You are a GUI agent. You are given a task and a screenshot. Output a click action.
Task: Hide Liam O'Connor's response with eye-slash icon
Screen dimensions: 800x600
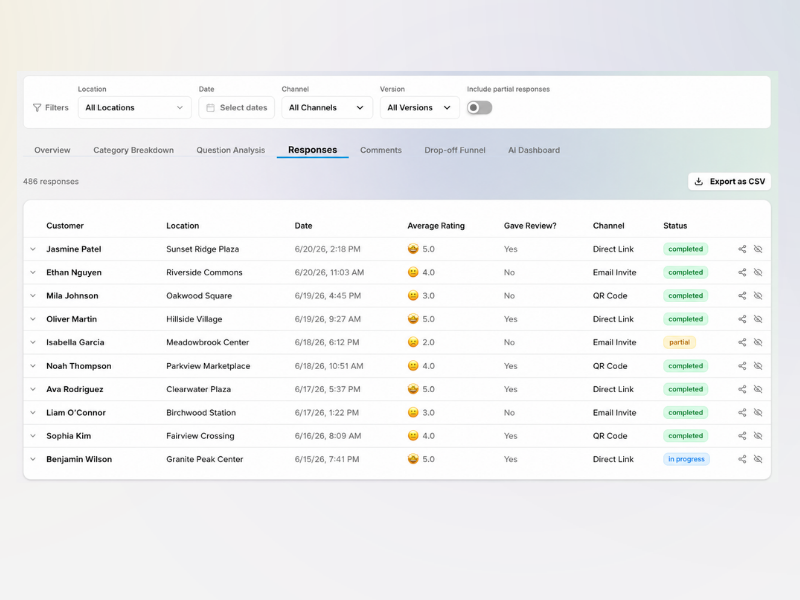click(x=758, y=412)
